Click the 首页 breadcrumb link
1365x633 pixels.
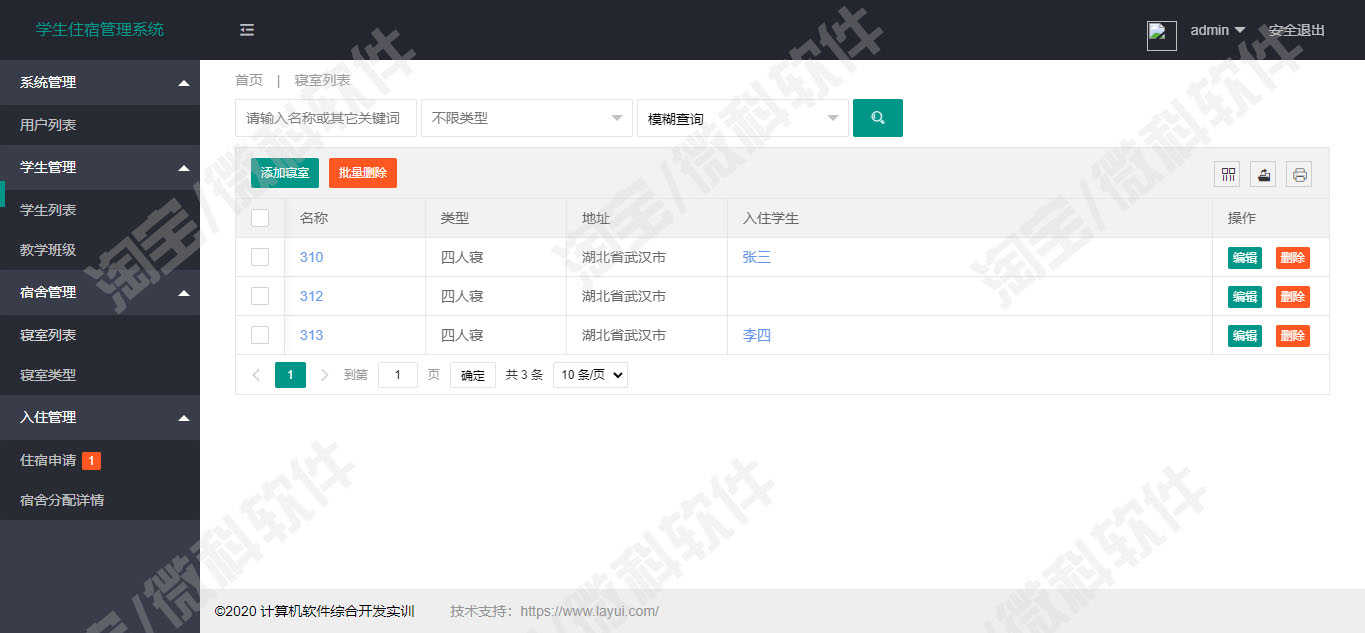pyautogui.click(x=249, y=80)
